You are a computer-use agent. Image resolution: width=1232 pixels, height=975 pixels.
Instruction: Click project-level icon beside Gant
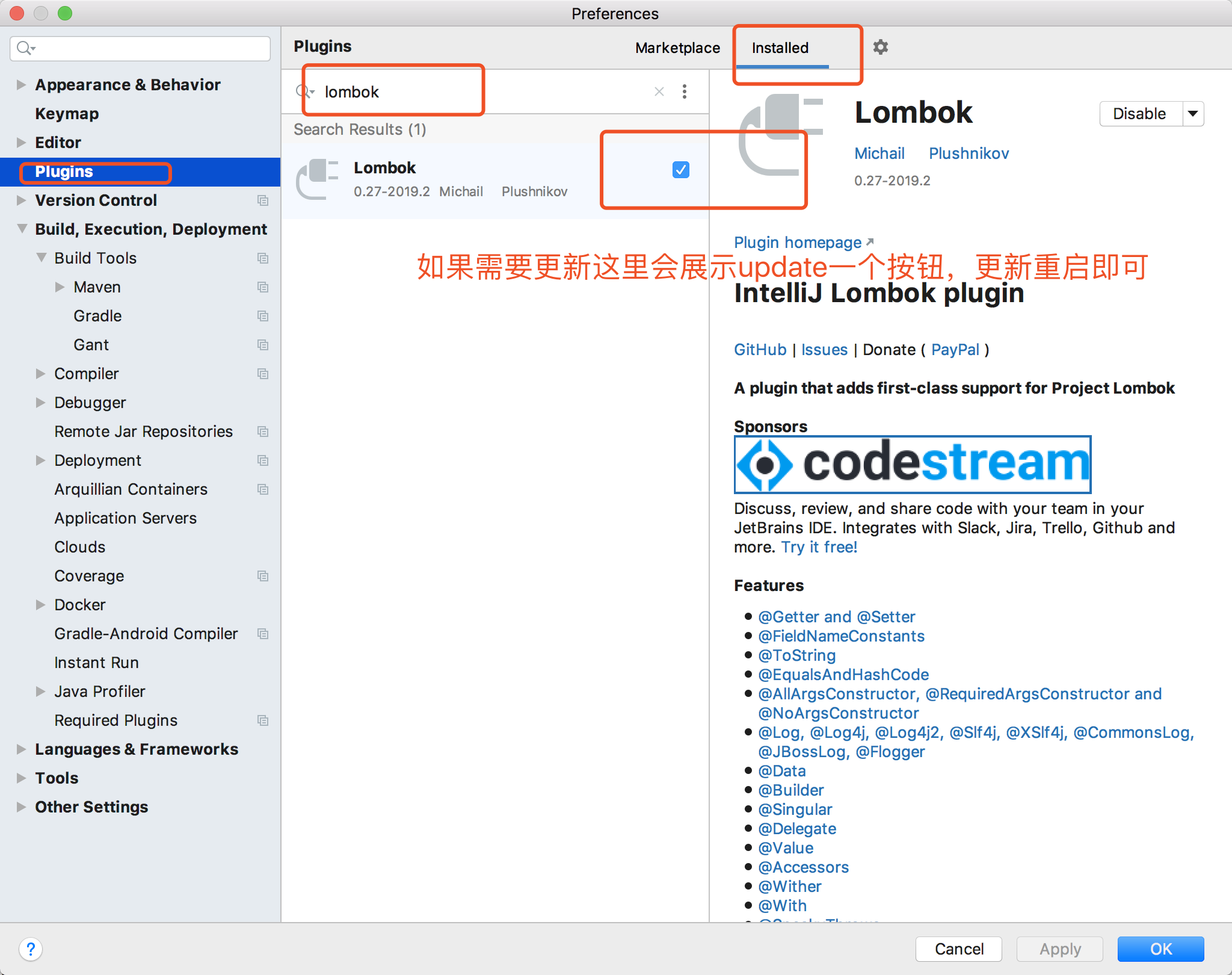[x=263, y=345]
